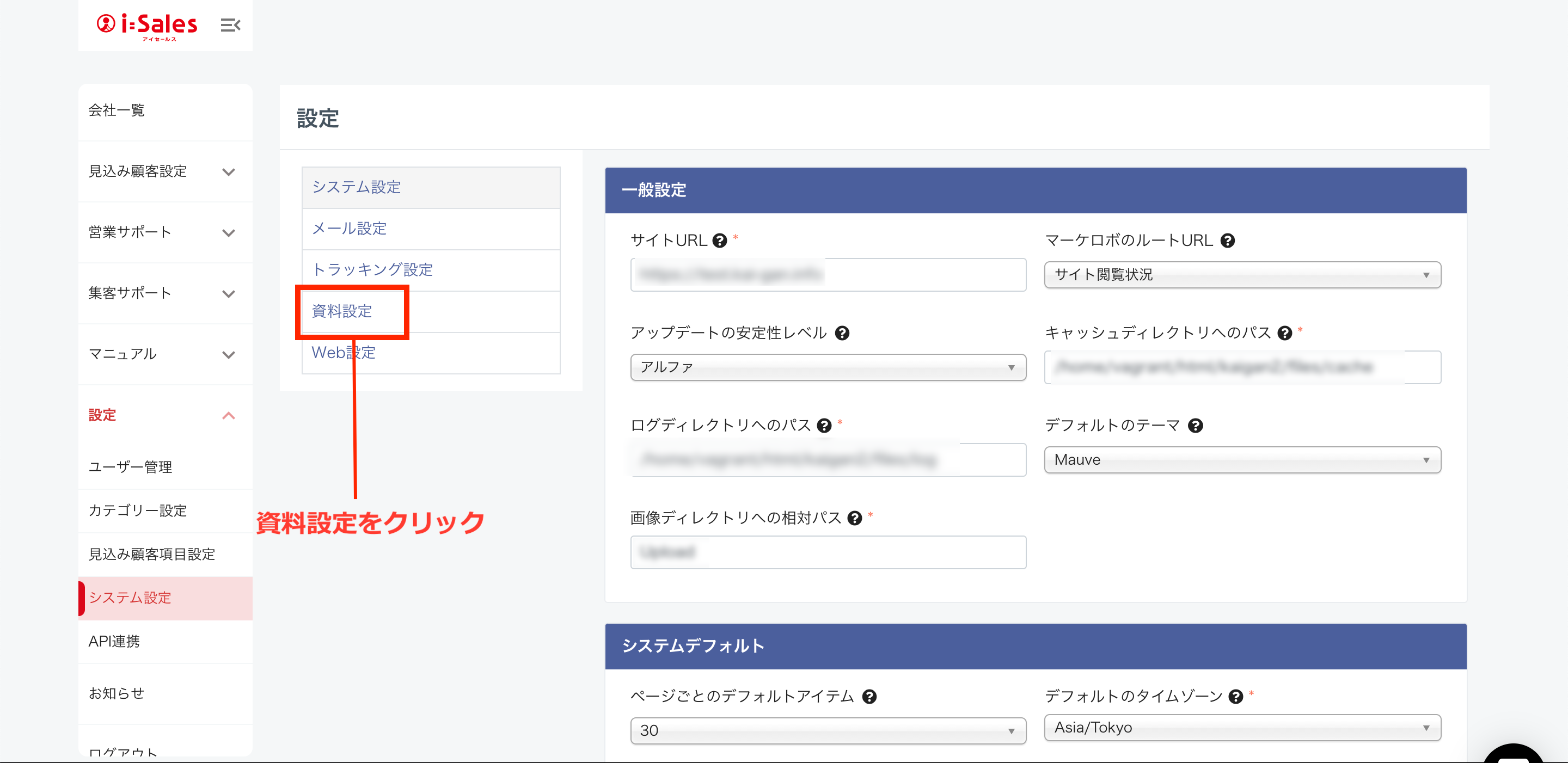The height and width of the screenshot is (763, 1568).
Task: Click help icon for 画像ディレクトリへの相対パス
Action: coord(855,519)
